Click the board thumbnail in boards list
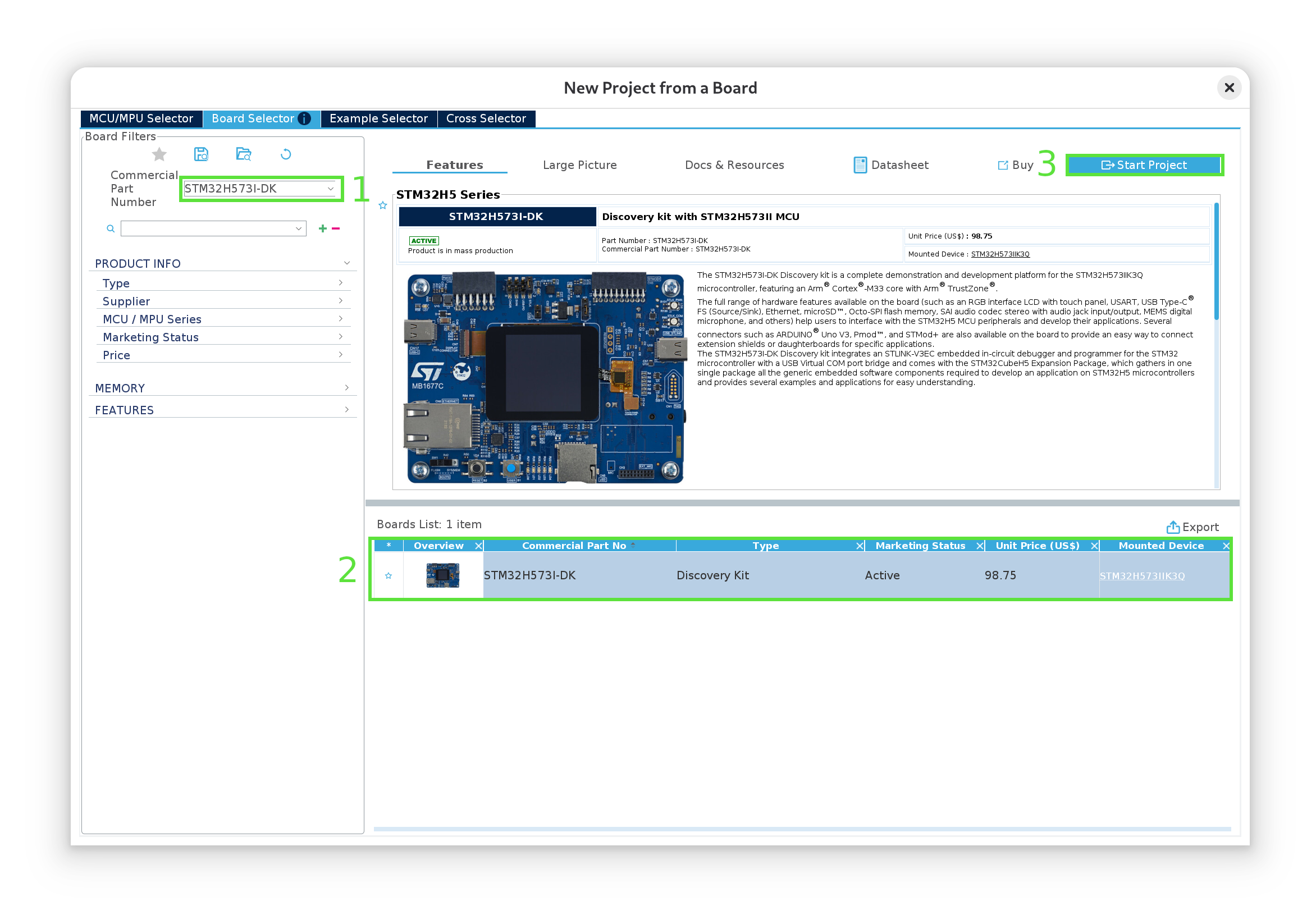 click(x=442, y=575)
